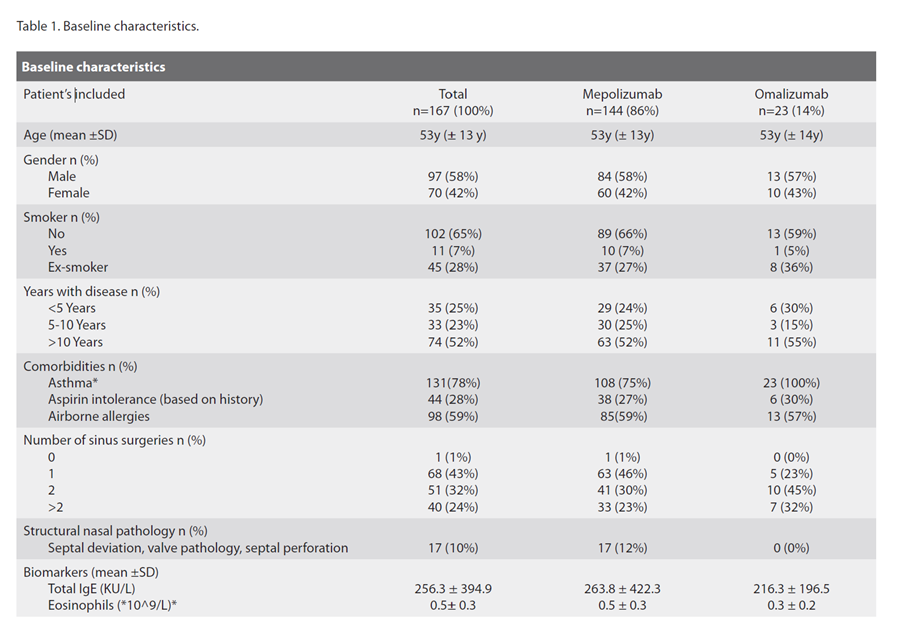
Task: Click the "Ex-smoker" row label
Action: [x=78, y=267]
